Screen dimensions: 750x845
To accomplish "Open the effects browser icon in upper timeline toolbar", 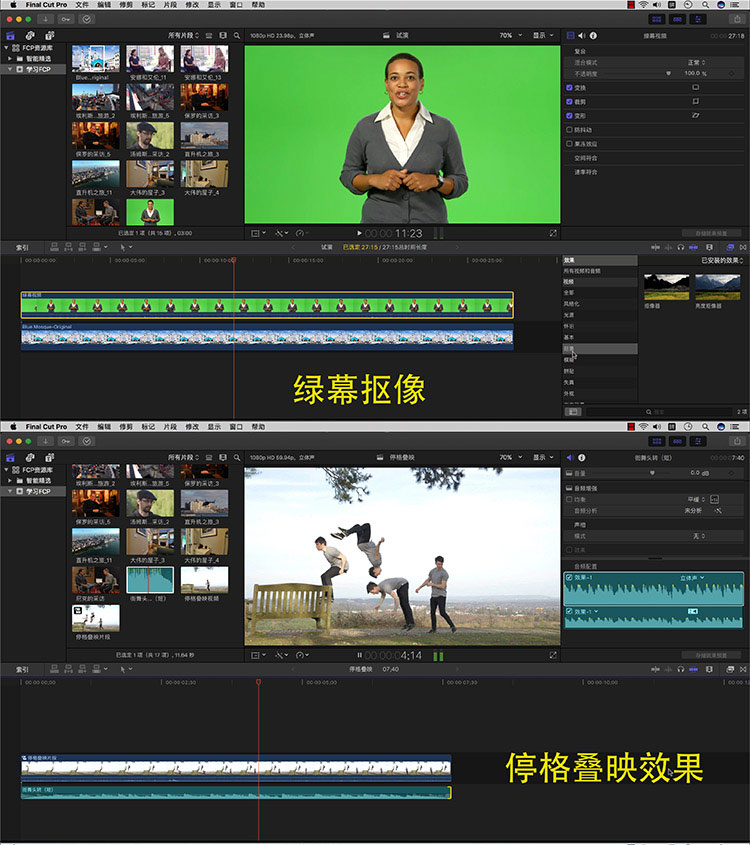I will [730, 247].
